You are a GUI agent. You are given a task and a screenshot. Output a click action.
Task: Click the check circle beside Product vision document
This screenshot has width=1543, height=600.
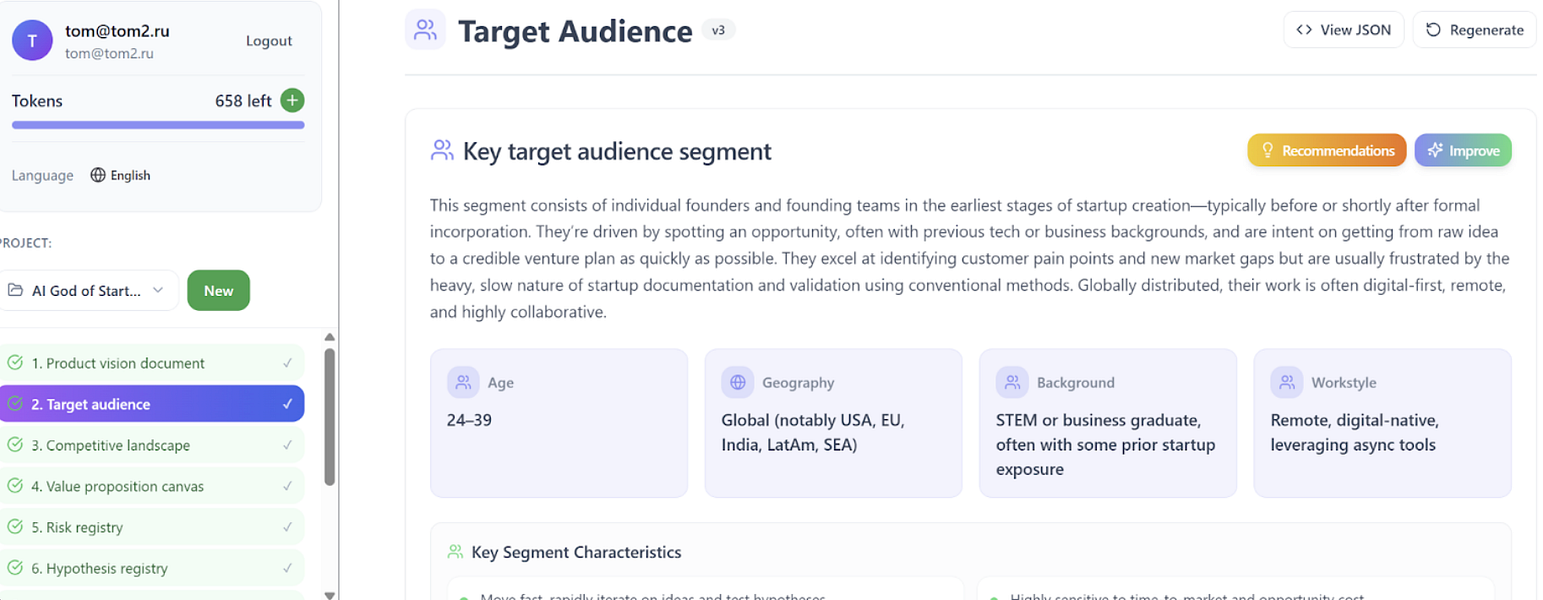(x=15, y=363)
